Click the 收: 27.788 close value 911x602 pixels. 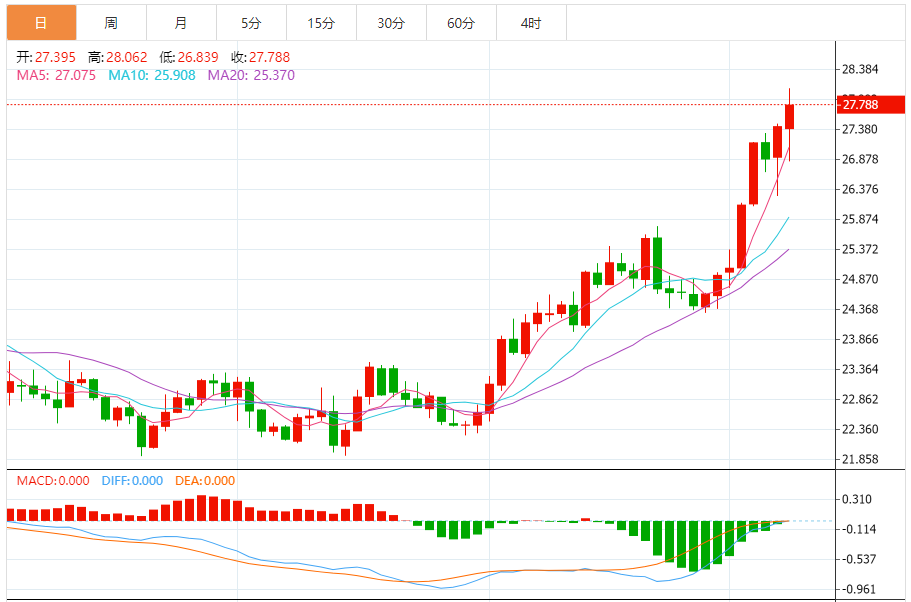[x=260, y=57]
